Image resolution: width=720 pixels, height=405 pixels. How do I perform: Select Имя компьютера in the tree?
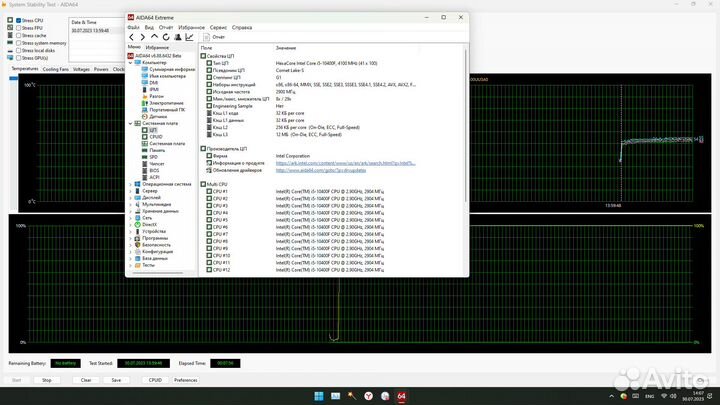164,76
